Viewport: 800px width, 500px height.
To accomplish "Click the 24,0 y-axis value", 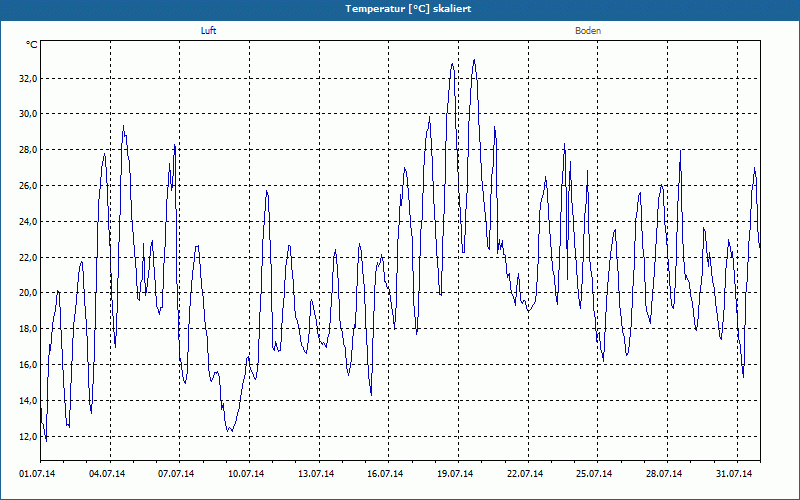I will point(28,222).
